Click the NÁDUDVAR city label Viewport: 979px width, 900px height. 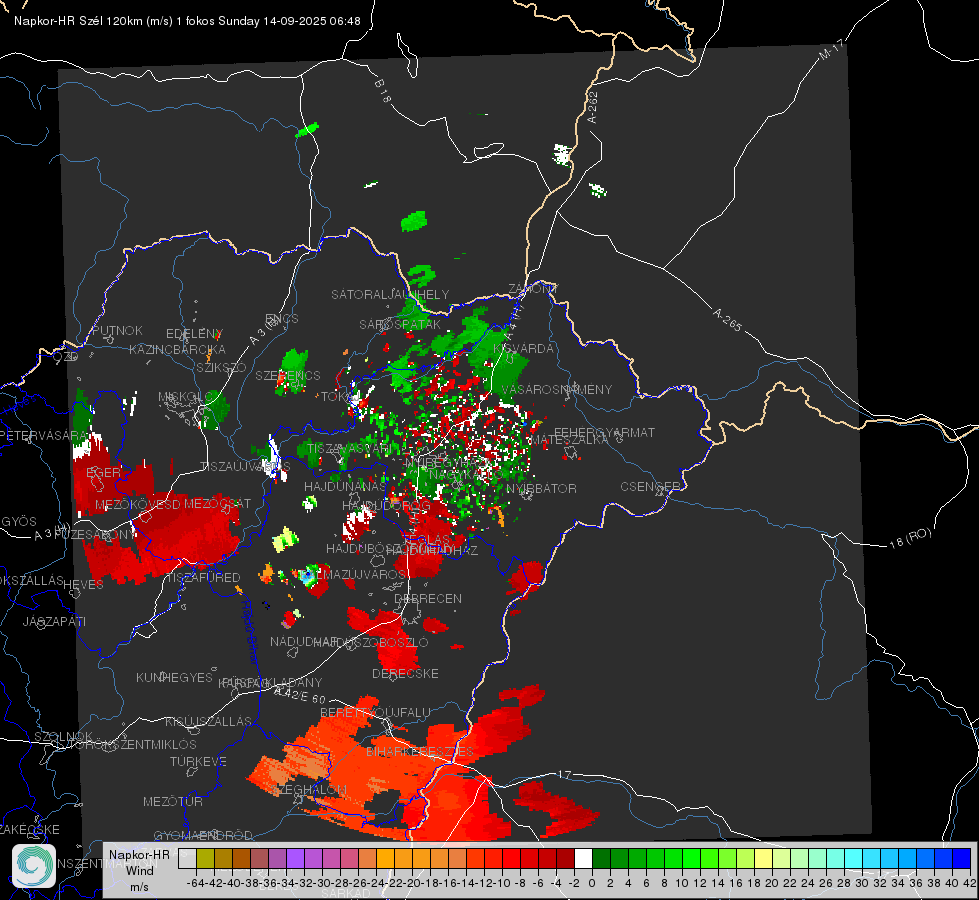(x=303, y=641)
